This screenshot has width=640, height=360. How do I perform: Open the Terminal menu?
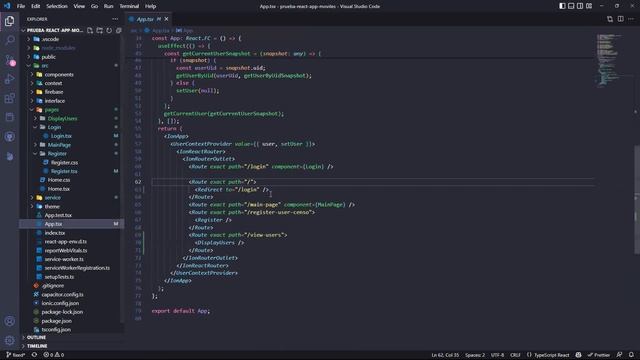click(x=129, y=6)
